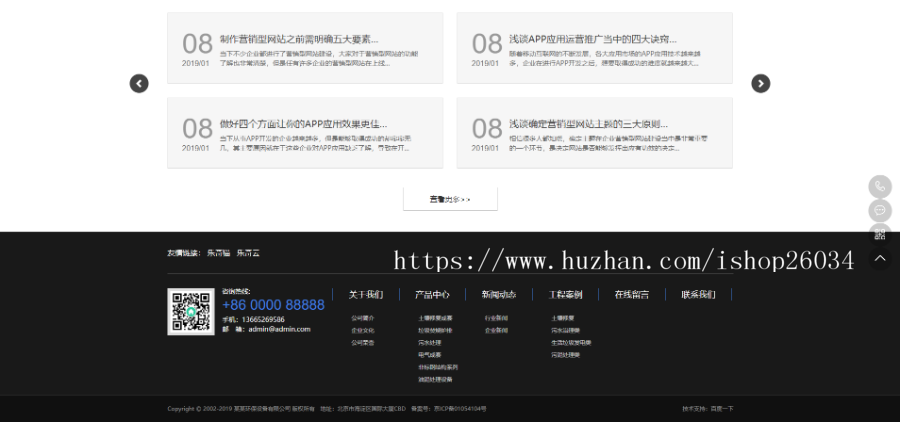900x422 pixels.
Task: Open floating chat bubble icon
Action: coord(880,211)
